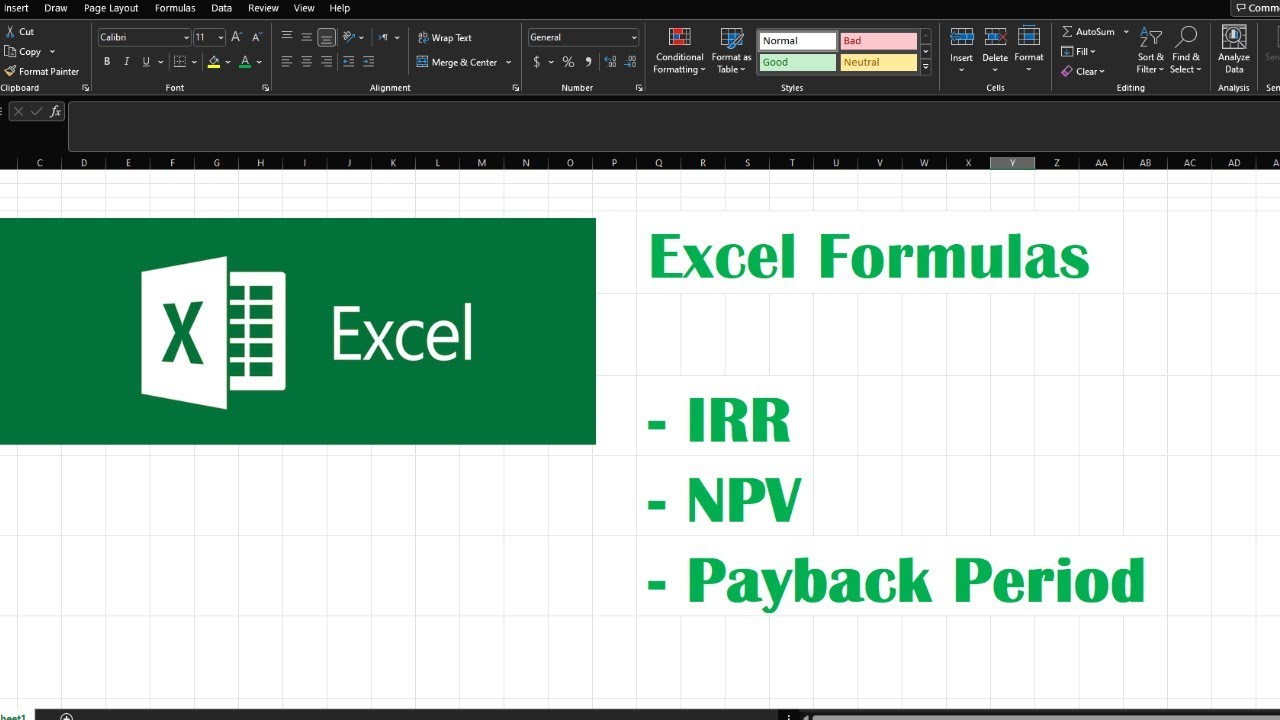
Task: Click the AutoSum button
Action: [1088, 32]
